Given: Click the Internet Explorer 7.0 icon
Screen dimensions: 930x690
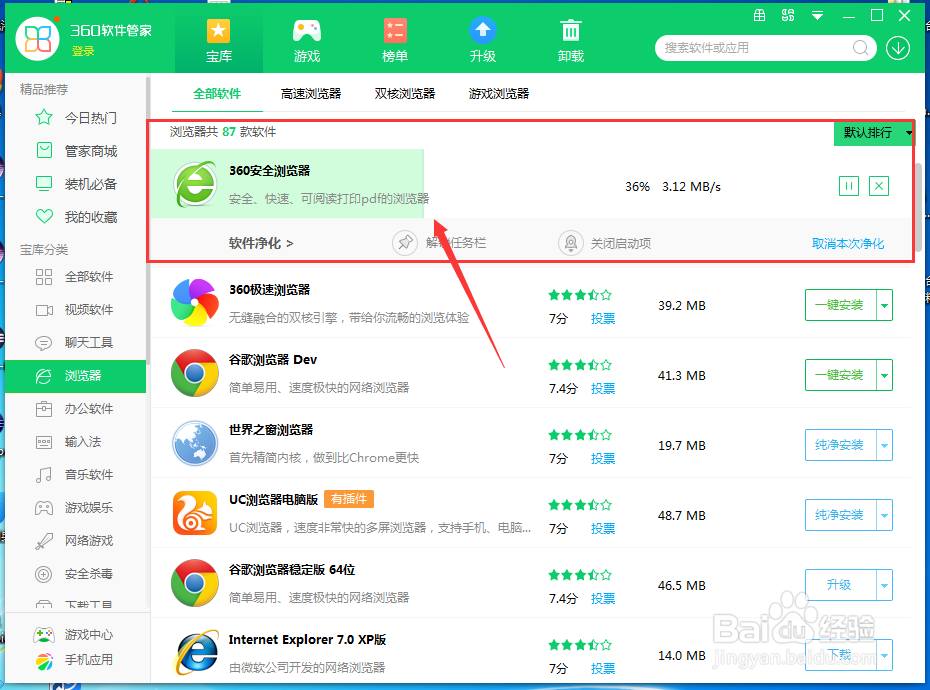Looking at the screenshot, I should tap(196, 652).
